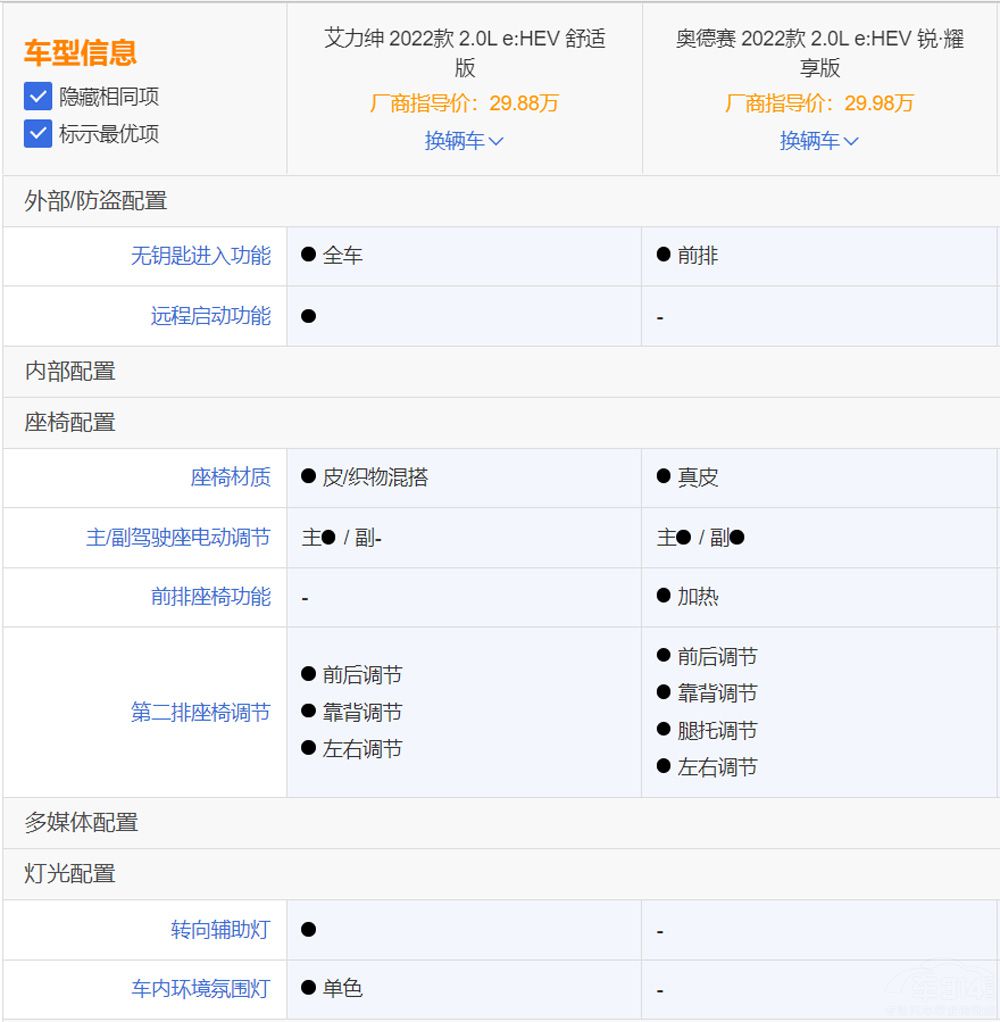The width and height of the screenshot is (1000, 1022).
Task: Click the 奥德赛 guide price 29.98万
Action: 818,103
